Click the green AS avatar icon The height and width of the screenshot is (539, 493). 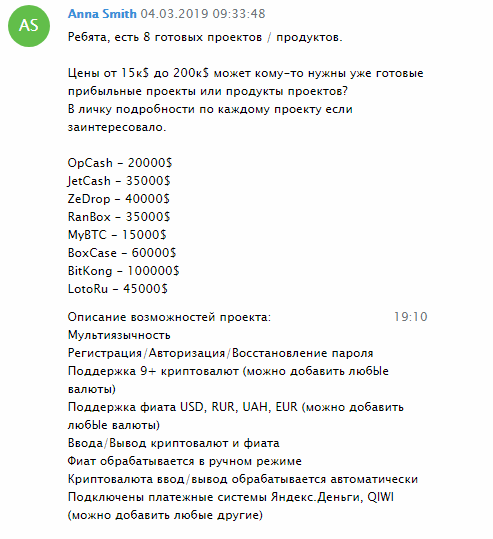(29, 26)
